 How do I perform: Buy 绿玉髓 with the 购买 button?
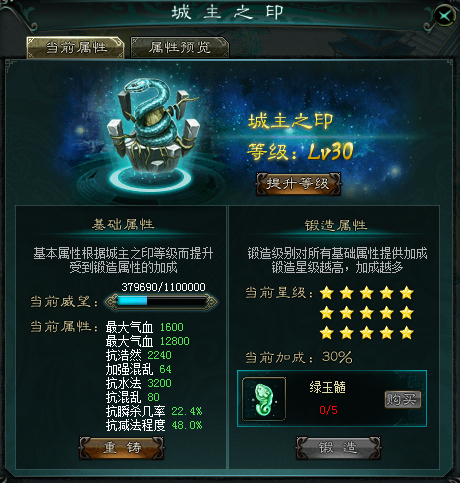point(403,399)
